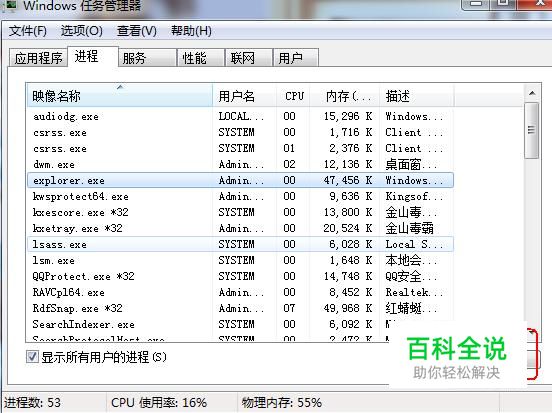Click CPU value 02 for dwm.exe

(x=289, y=164)
